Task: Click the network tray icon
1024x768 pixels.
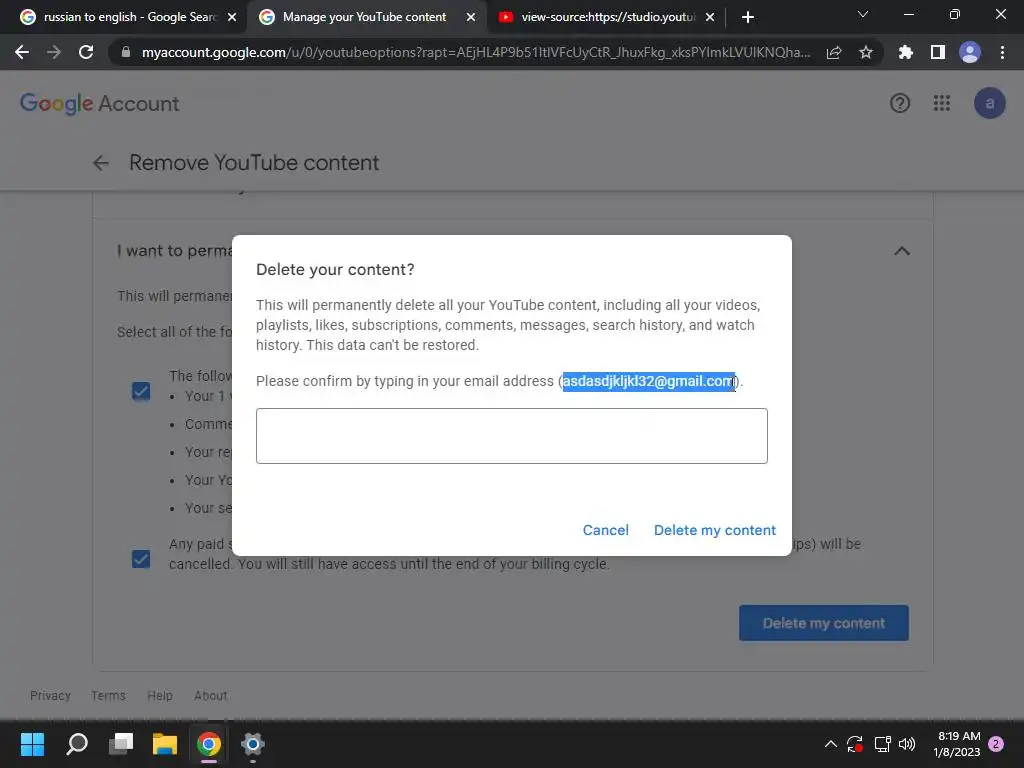Action: 883,744
